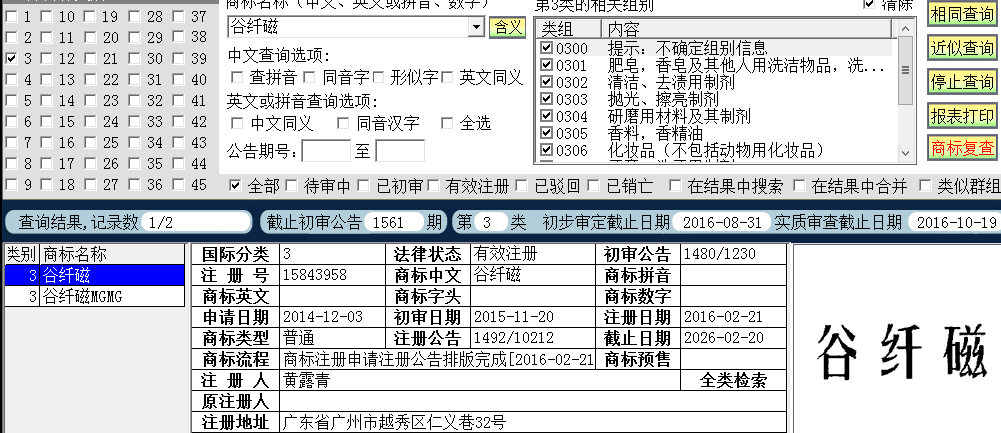
Task: Click the announcement period end field
Action: click(400, 151)
